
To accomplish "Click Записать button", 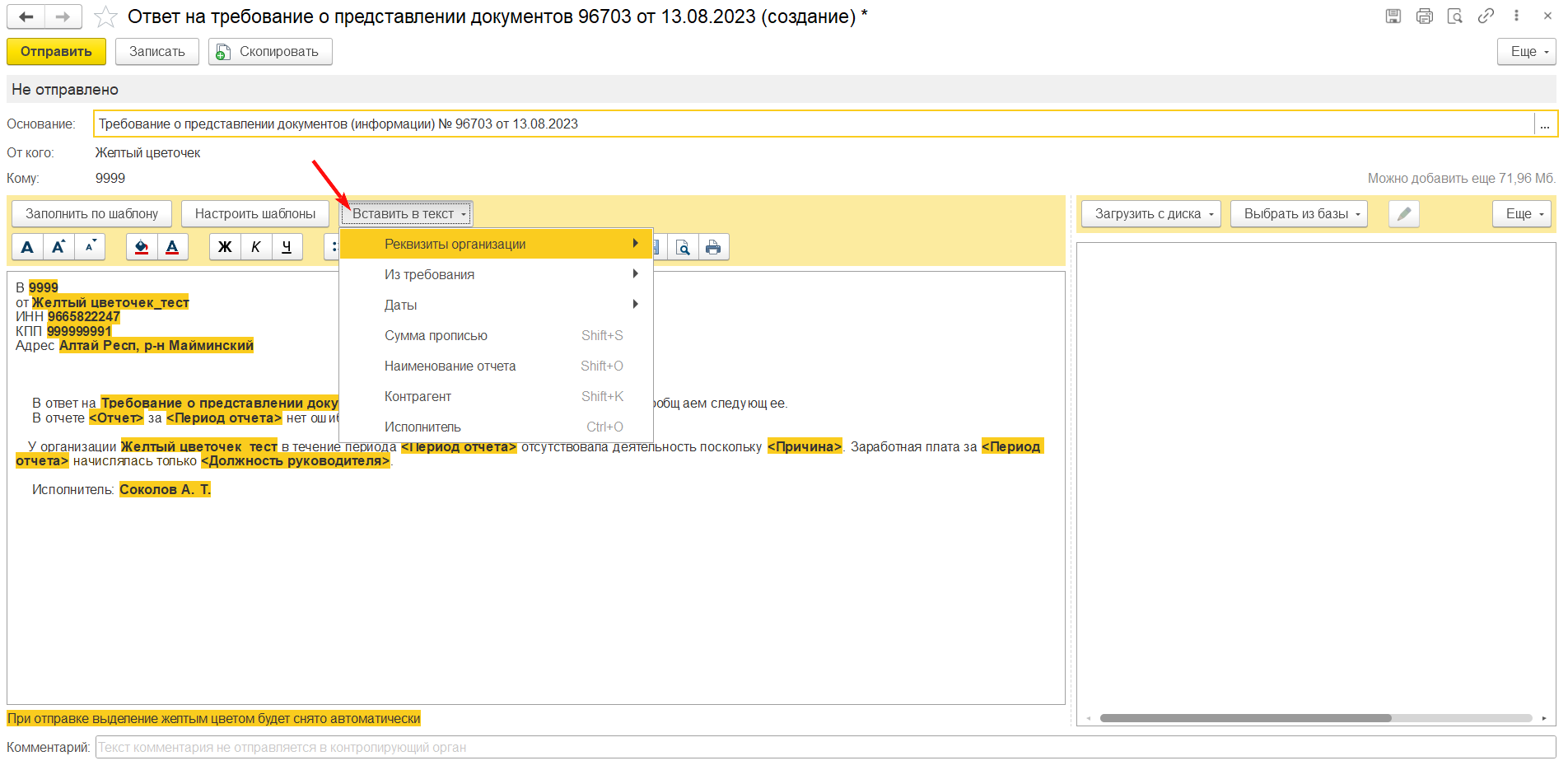I will [157, 51].
